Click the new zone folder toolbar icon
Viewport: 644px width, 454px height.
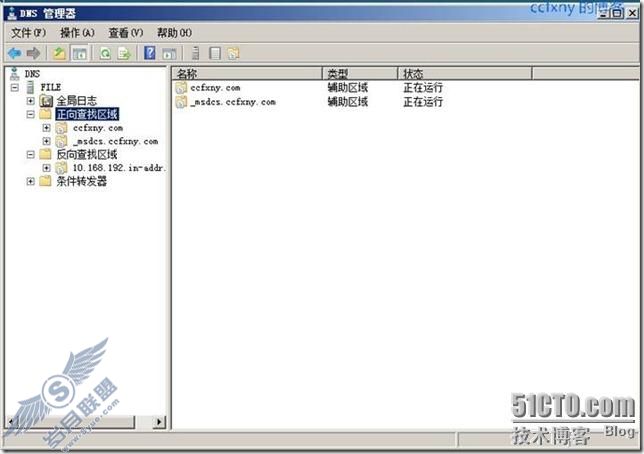pyautogui.click(x=233, y=53)
